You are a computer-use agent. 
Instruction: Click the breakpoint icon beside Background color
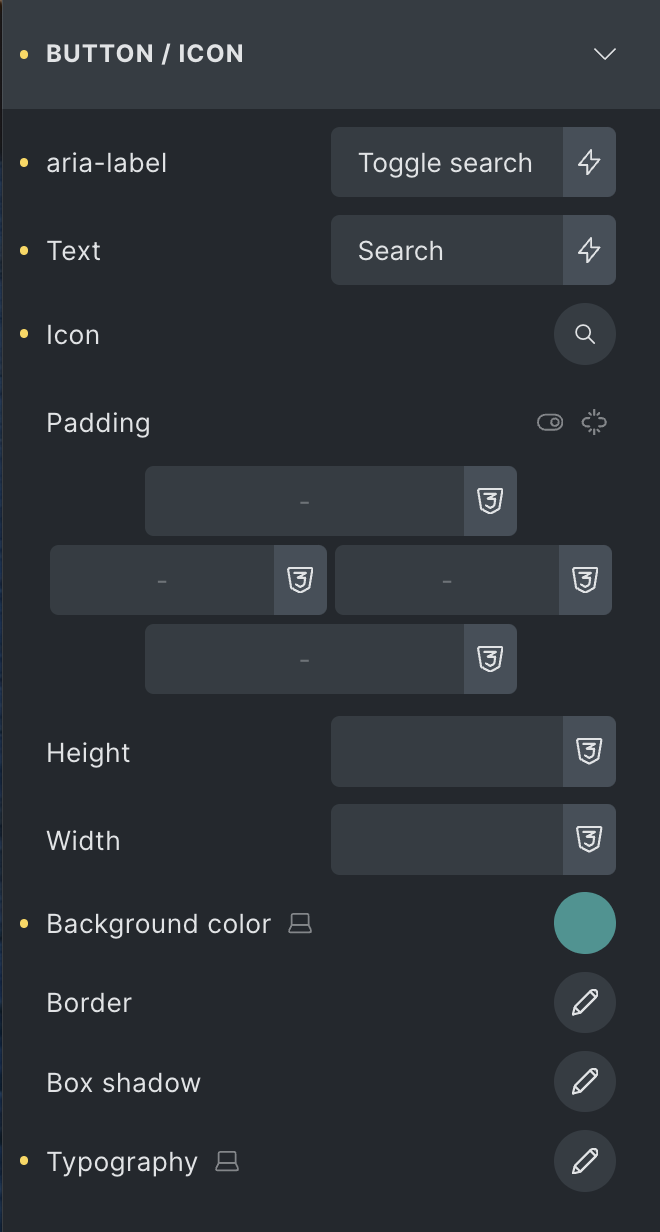pos(300,924)
